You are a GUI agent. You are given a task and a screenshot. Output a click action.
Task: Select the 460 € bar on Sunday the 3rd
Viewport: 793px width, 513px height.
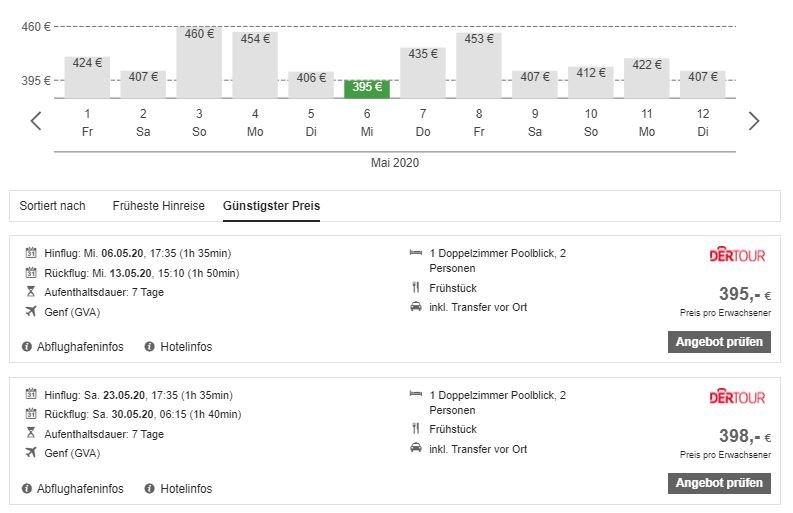[x=199, y=62]
